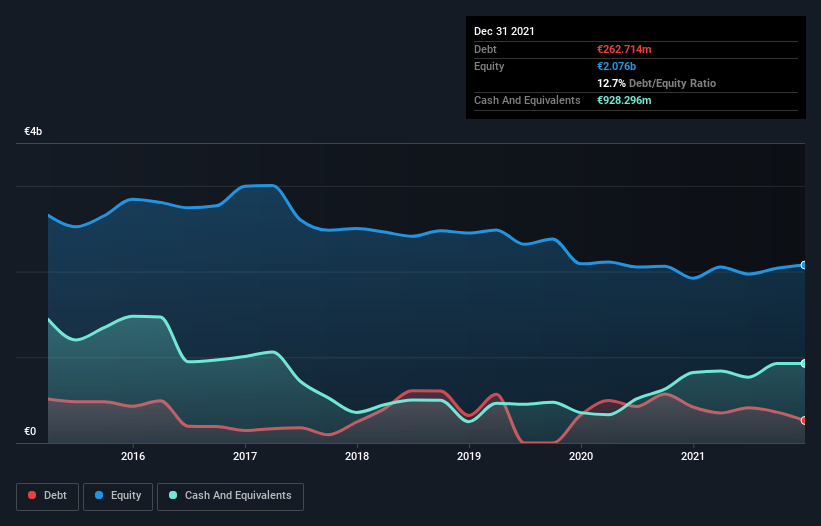The height and width of the screenshot is (526, 821).
Task: Toggle Cash And Equivalents legend button
Action: [230, 496]
